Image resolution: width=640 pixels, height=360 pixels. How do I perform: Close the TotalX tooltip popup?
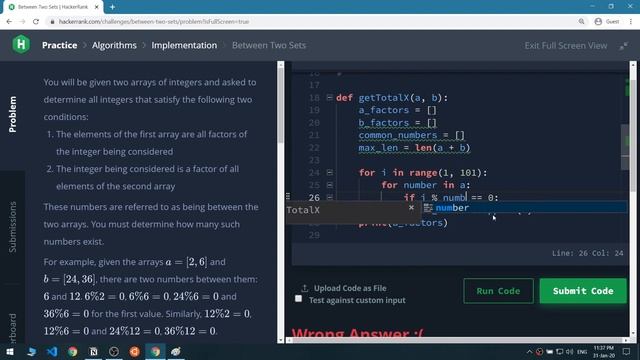[x=411, y=207]
